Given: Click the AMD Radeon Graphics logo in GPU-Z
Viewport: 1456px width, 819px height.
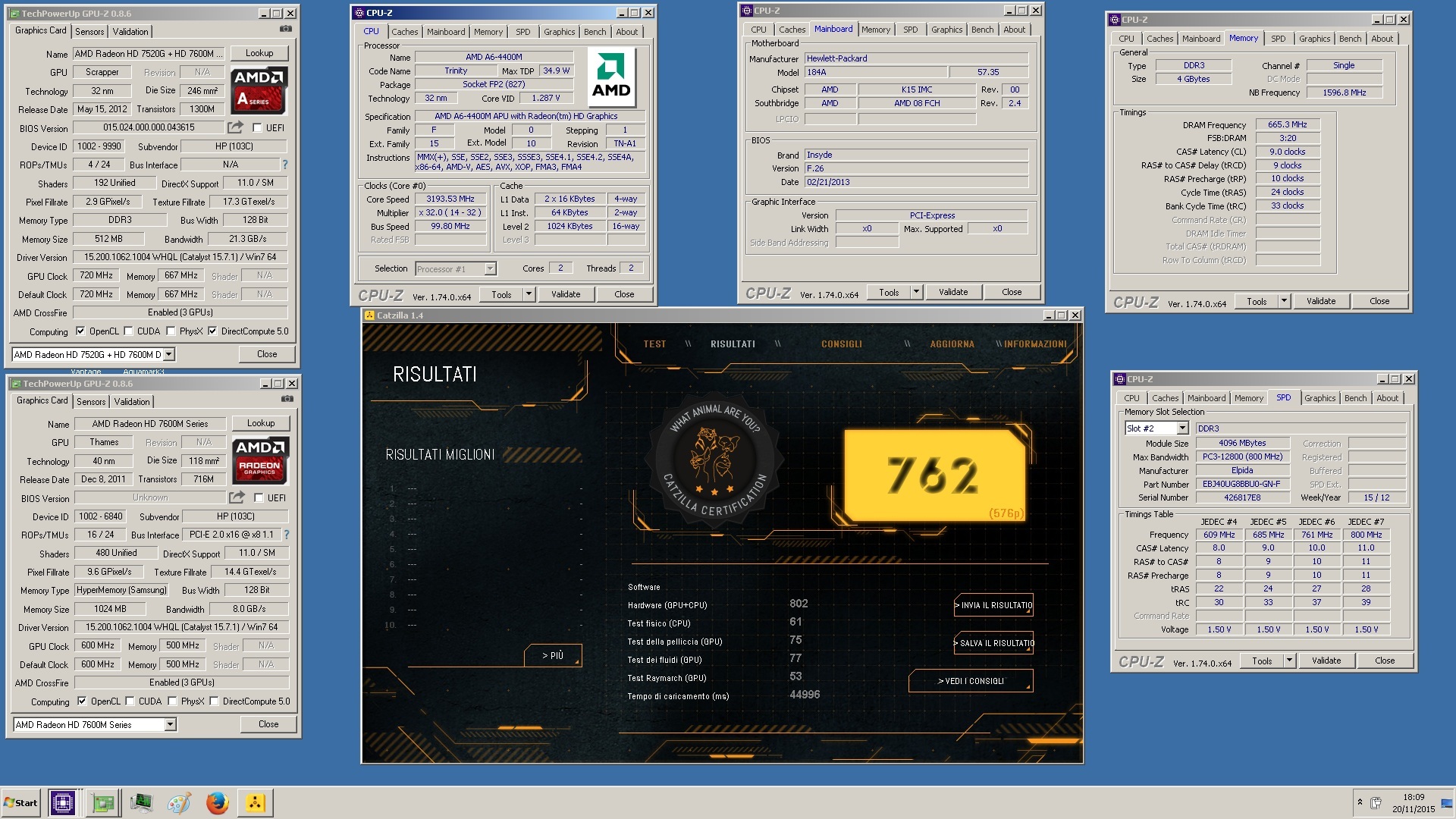Looking at the screenshot, I should pos(260,460).
